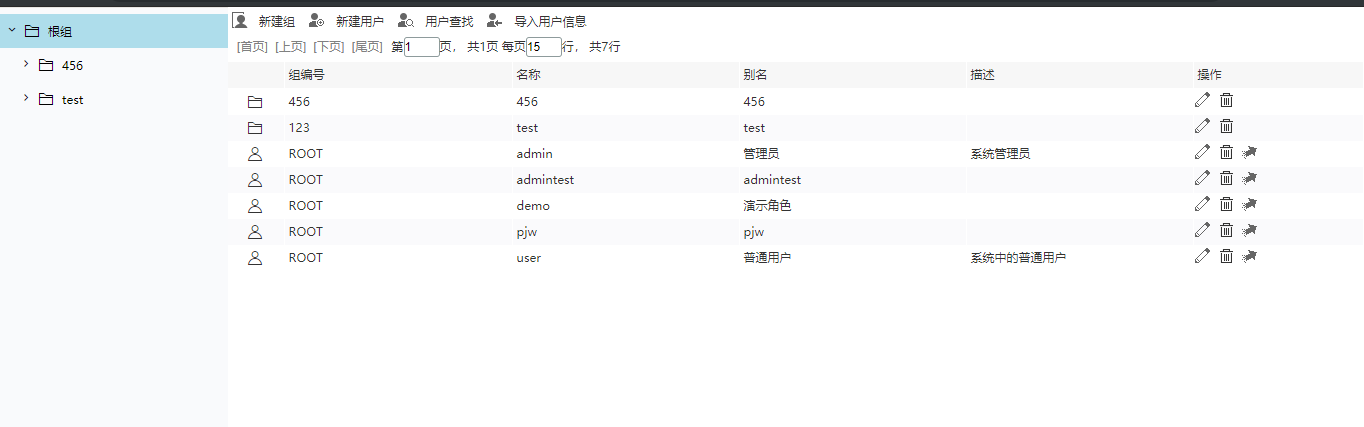
Task: Edit the user named user
Action: (1202, 256)
